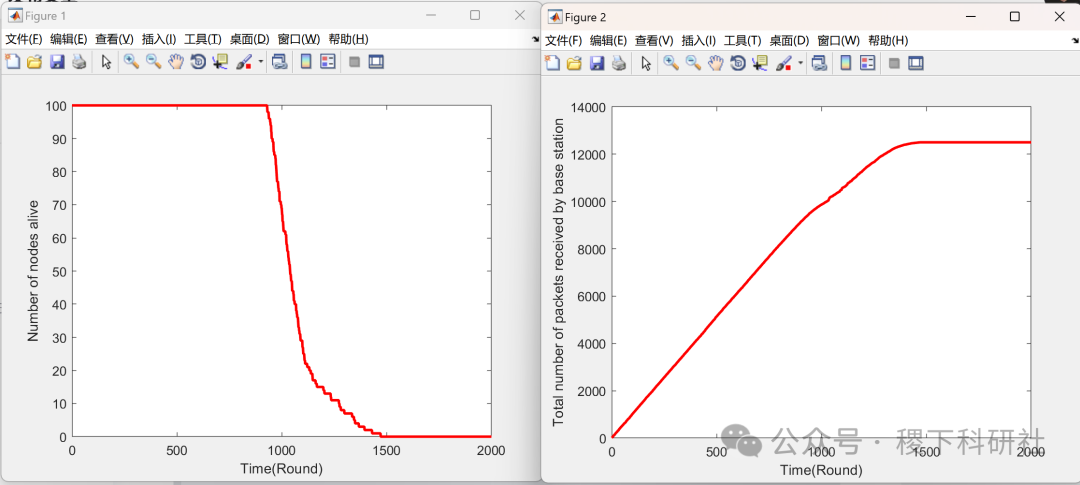Toggle Insert Legend in Figure 2 toolbar

[868, 64]
